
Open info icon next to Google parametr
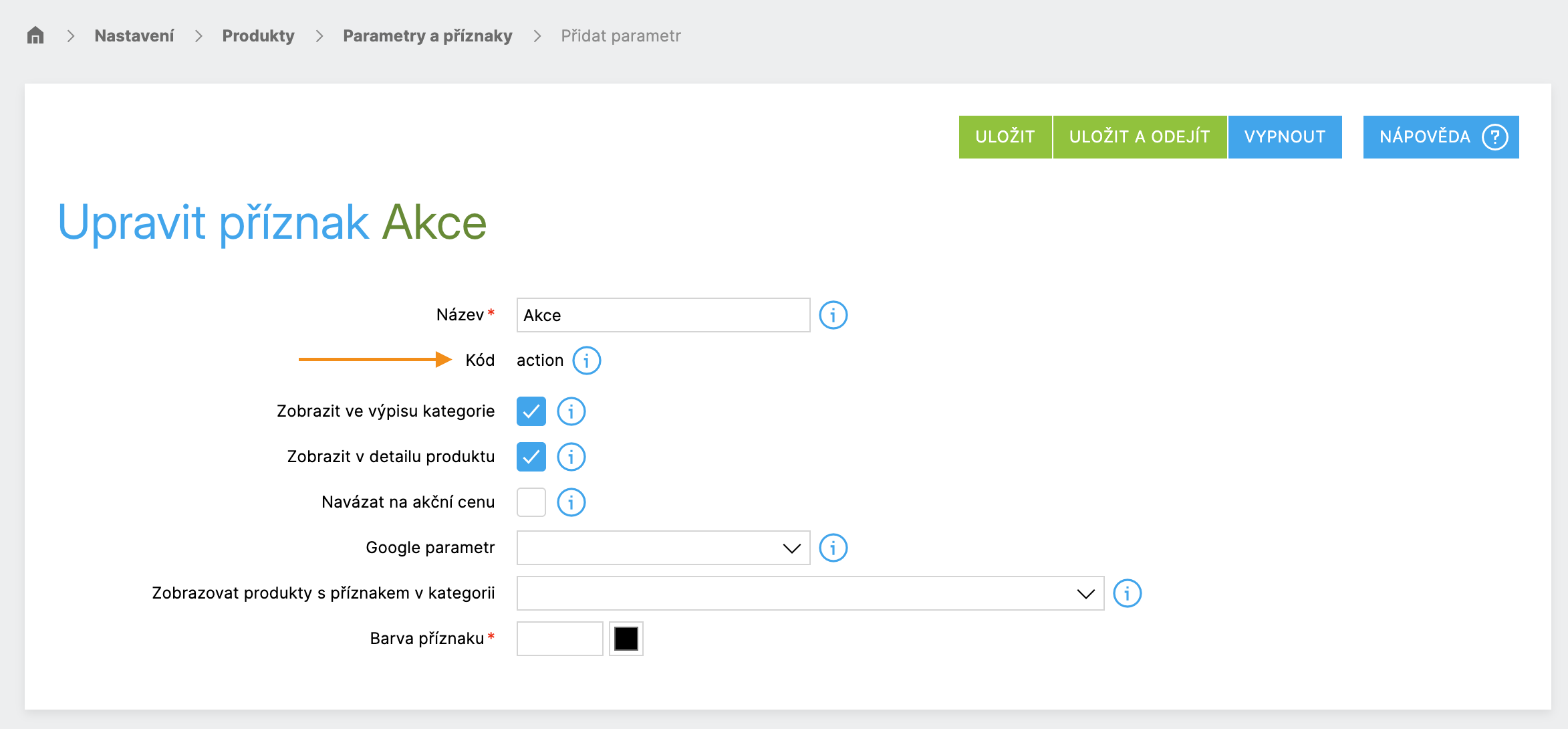coord(833,548)
